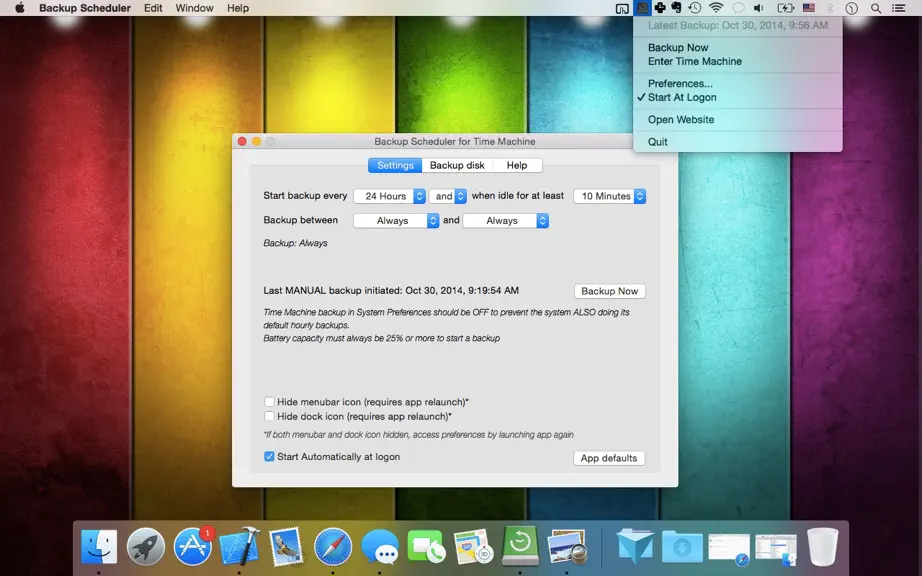Open Messages speech bubble in dock
922x576 pixels.
[380, 547]
